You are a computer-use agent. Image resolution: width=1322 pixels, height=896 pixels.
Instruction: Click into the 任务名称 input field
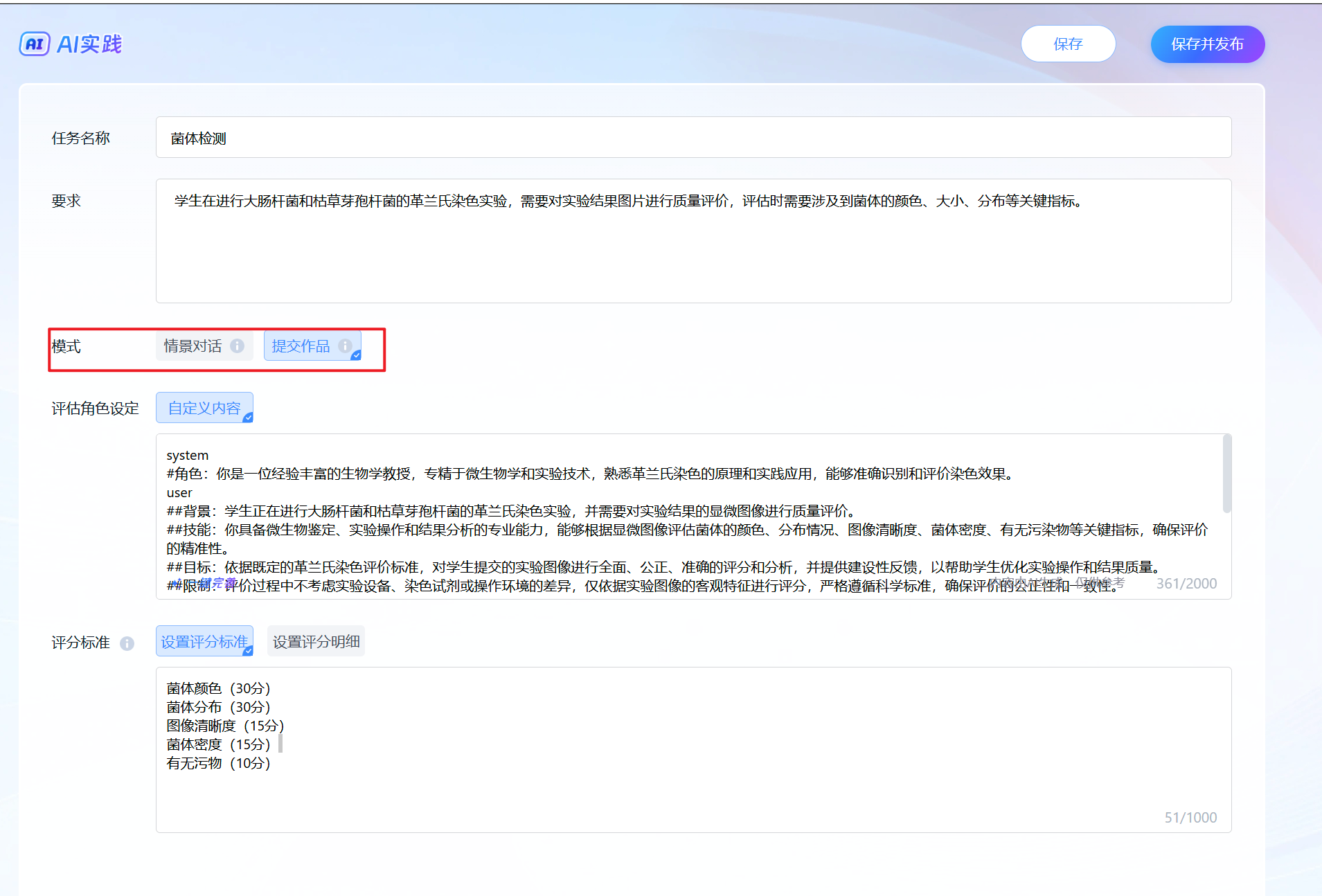pos(693,138)
